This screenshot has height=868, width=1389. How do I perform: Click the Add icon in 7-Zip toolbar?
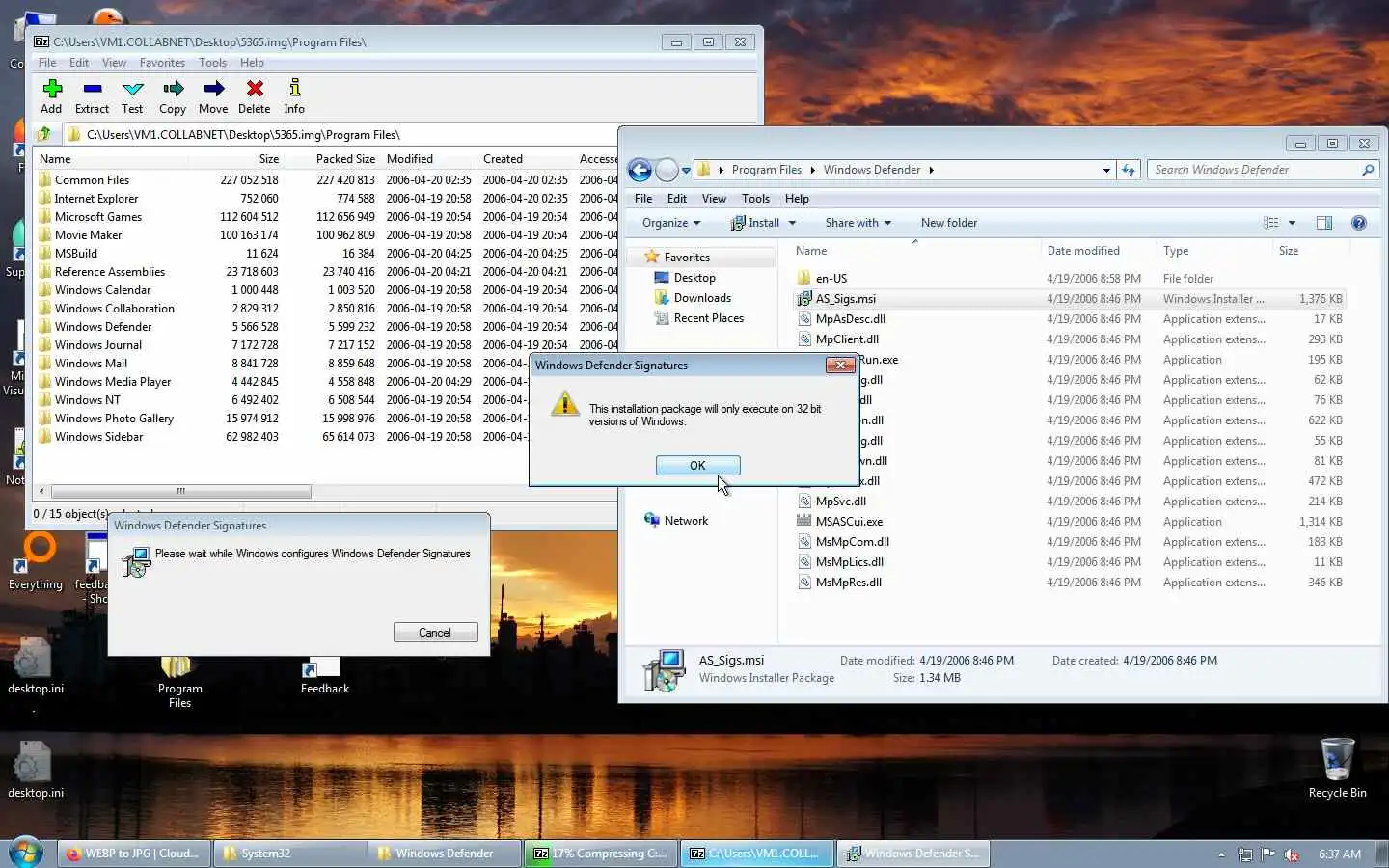(x=52, y=89)
